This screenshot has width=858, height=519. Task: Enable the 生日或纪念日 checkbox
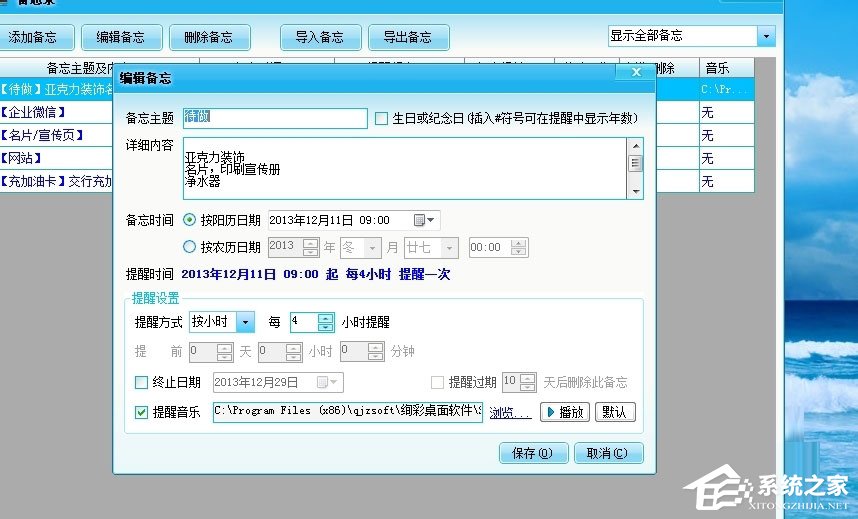pyautogui.click(x=381, y=118)
